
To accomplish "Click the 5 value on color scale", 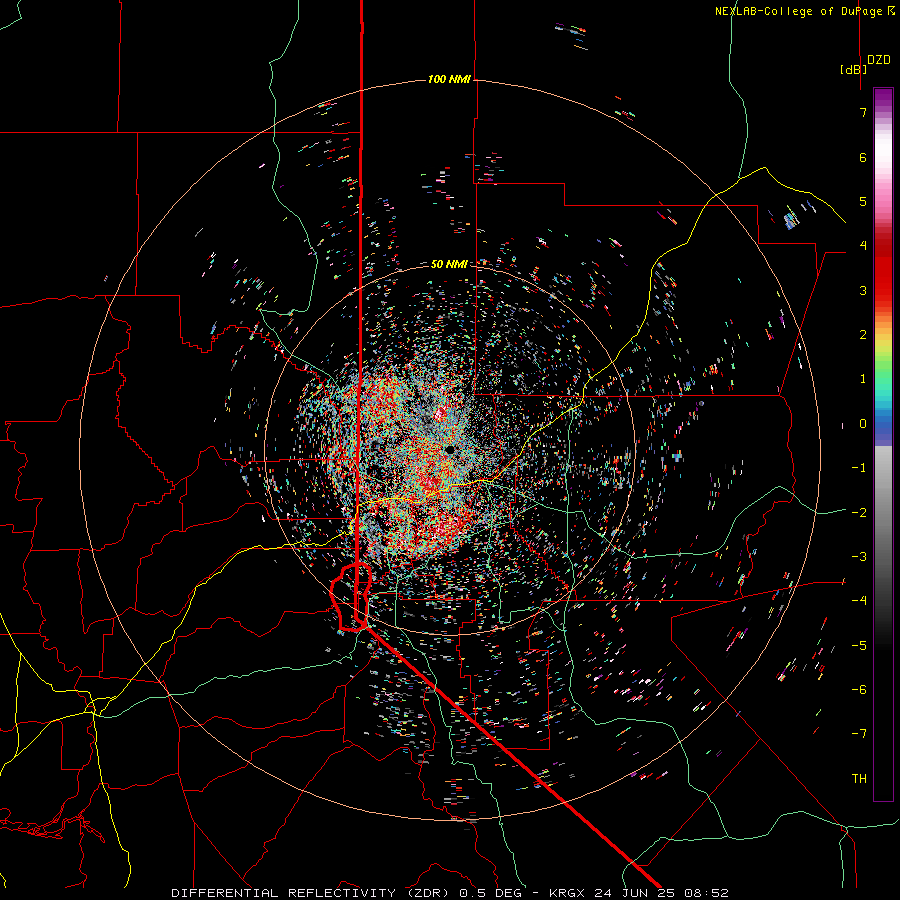I will pyautogui.click(x=863, y=201).
